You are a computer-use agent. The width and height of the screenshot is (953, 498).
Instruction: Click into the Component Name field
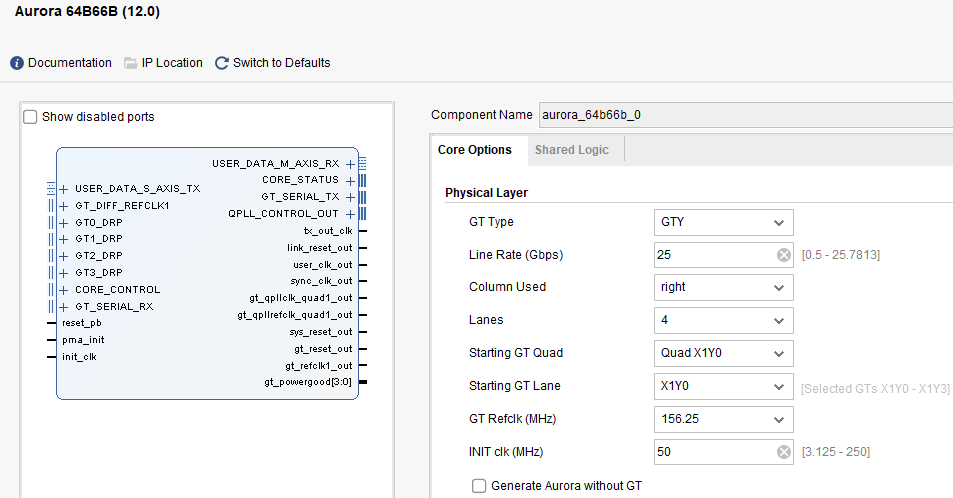pos(746,115)
